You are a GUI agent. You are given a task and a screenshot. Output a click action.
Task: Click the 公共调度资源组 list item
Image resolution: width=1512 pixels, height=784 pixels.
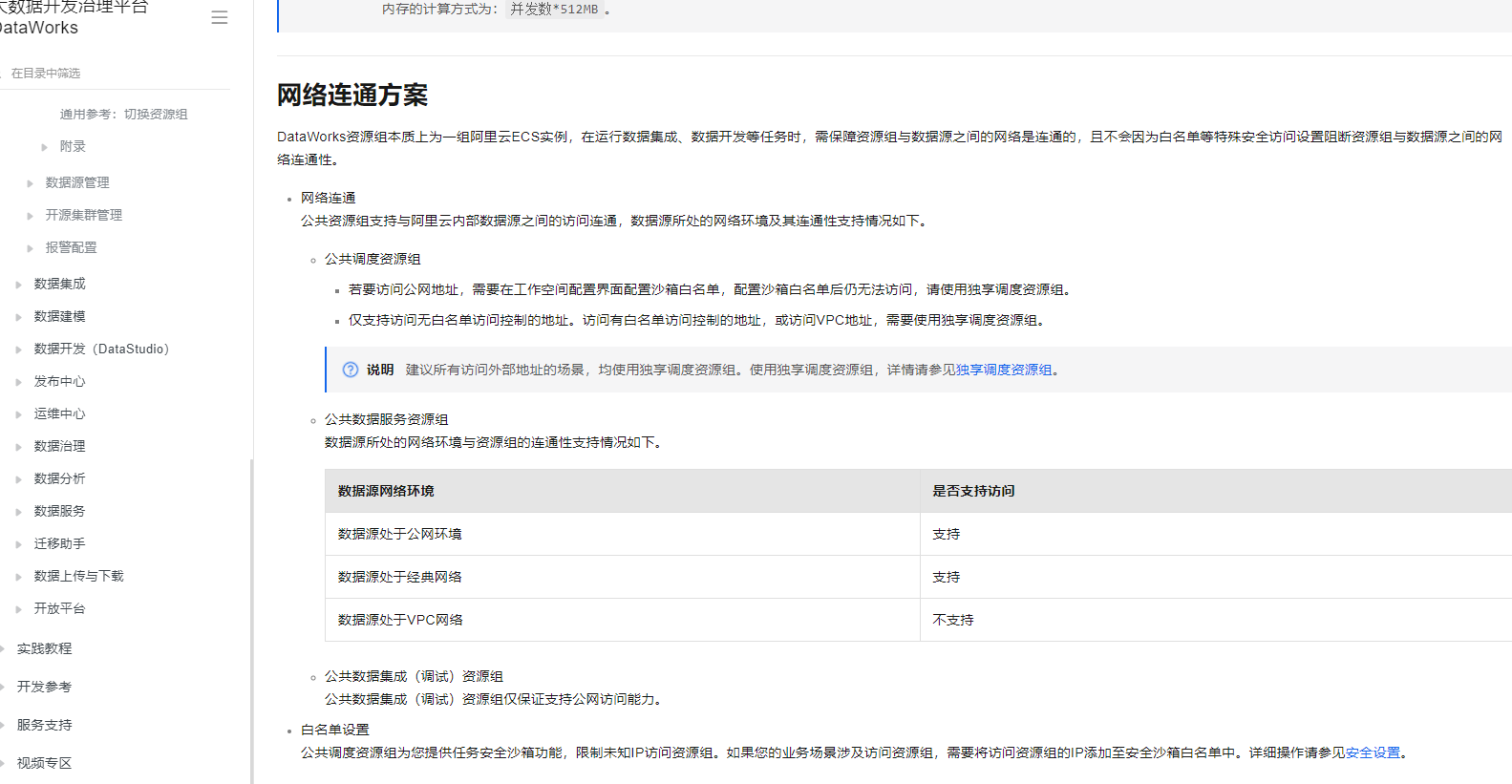click(373, 259)
